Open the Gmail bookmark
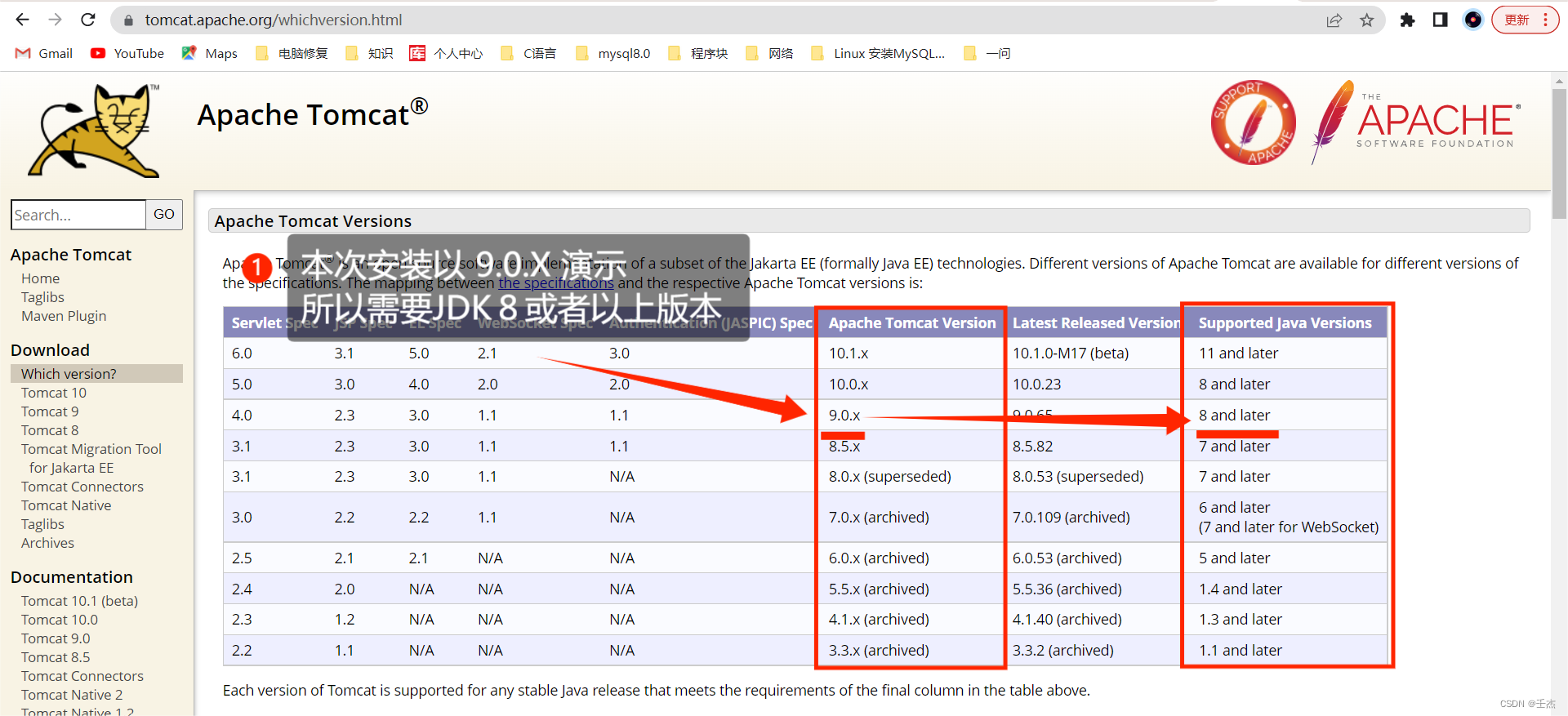 pyautogui.click(x=44, y=53)
